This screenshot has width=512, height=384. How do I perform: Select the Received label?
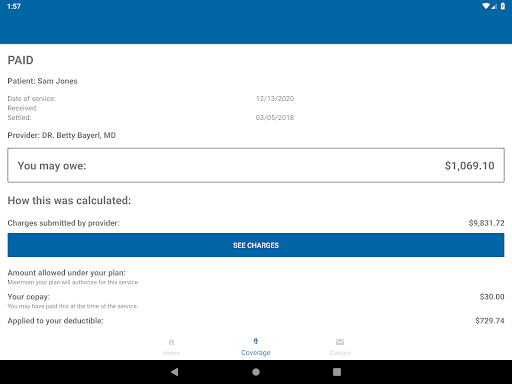click(23, 108)
